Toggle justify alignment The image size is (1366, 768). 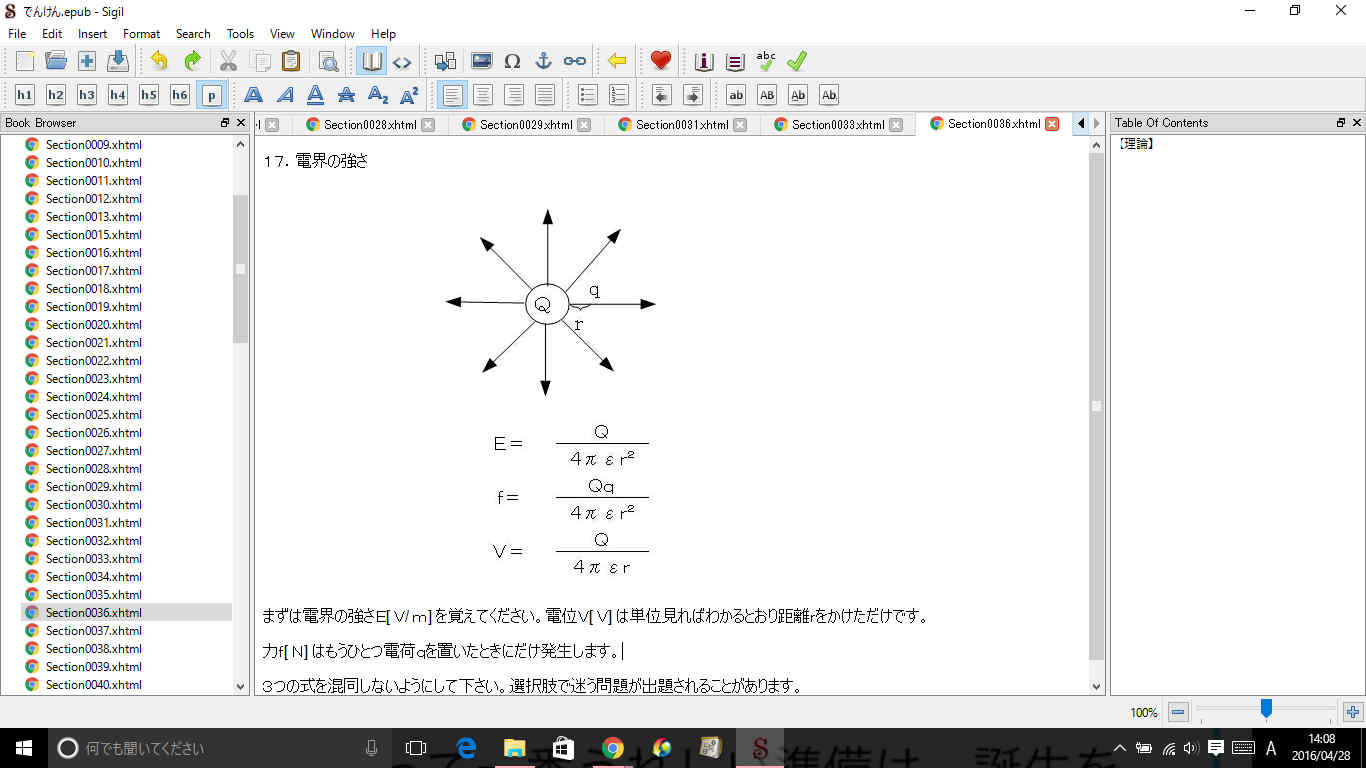coord(545,95)
